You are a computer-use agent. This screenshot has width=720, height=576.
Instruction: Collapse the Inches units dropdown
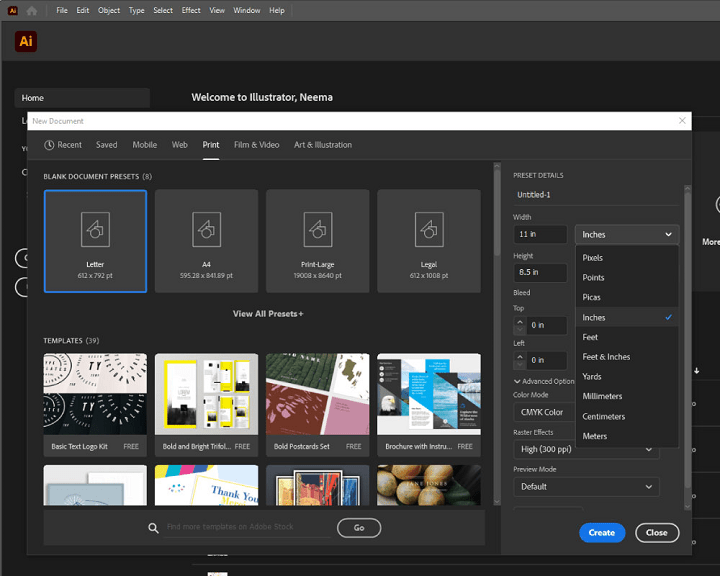coord(627,234)
